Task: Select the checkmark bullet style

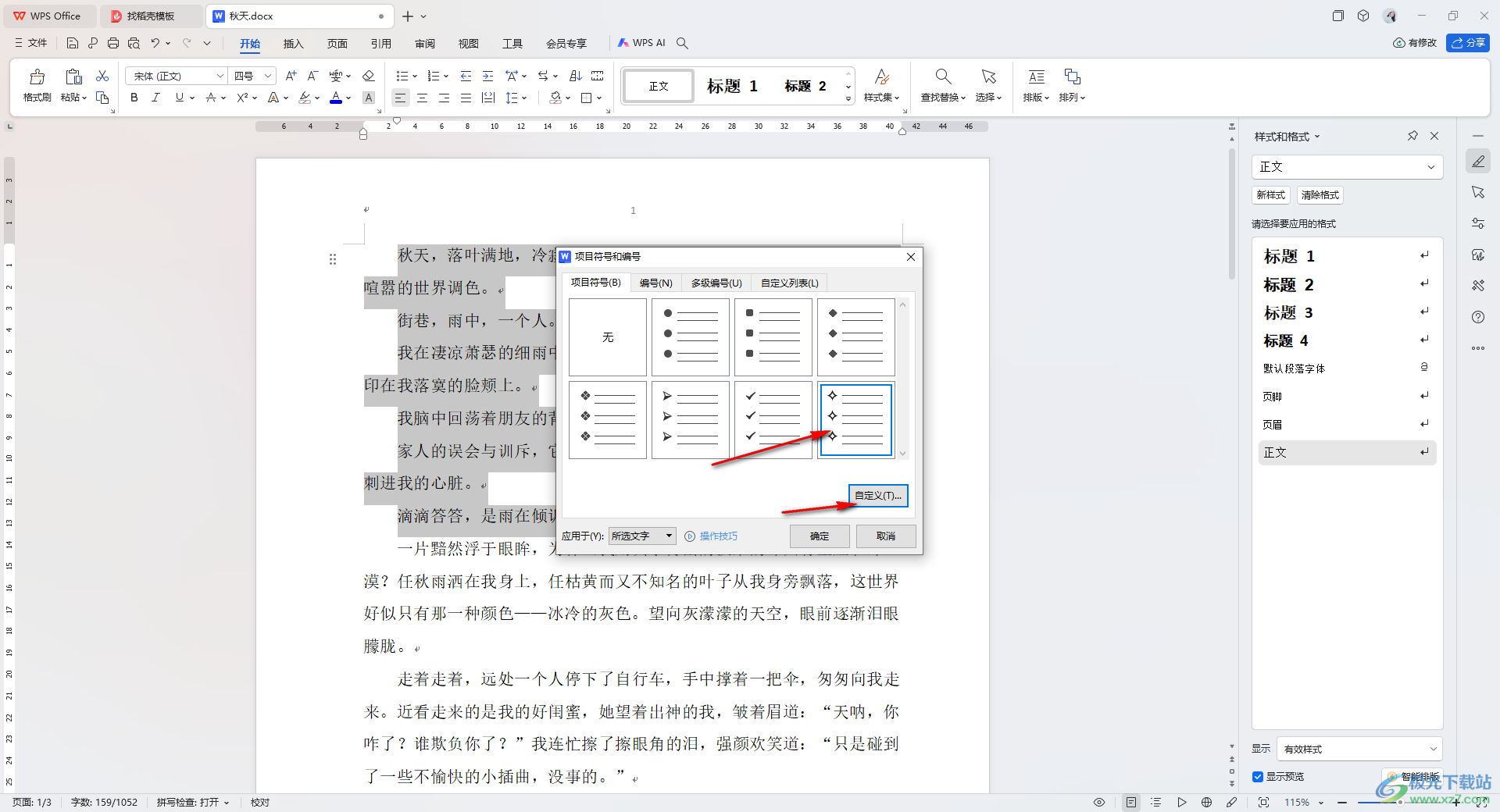Action: click(x=773, y=419)
